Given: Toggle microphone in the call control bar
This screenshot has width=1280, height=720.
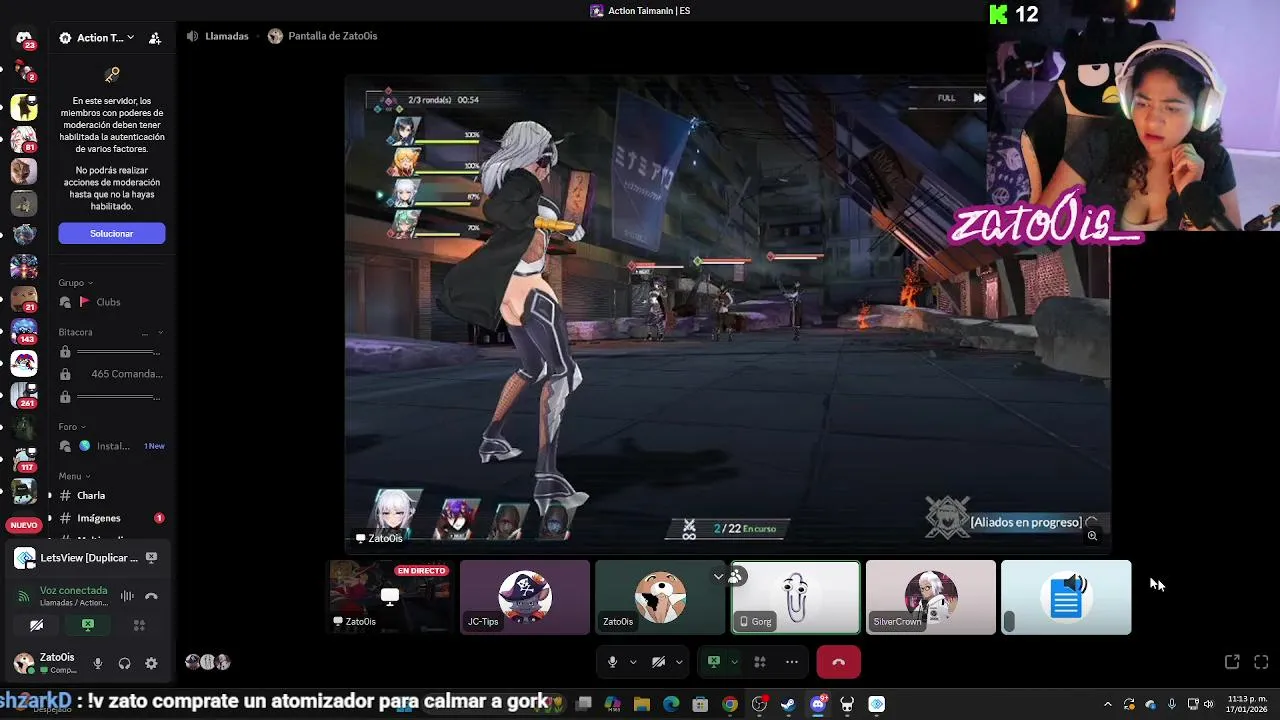Looking at the screenshot, I should [x=613, y=662].
